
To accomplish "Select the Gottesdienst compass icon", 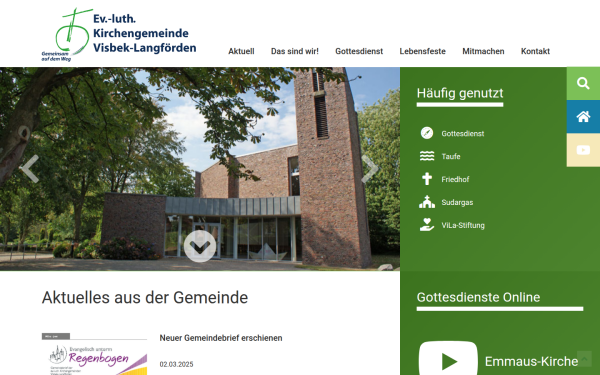I will (427, 133).
